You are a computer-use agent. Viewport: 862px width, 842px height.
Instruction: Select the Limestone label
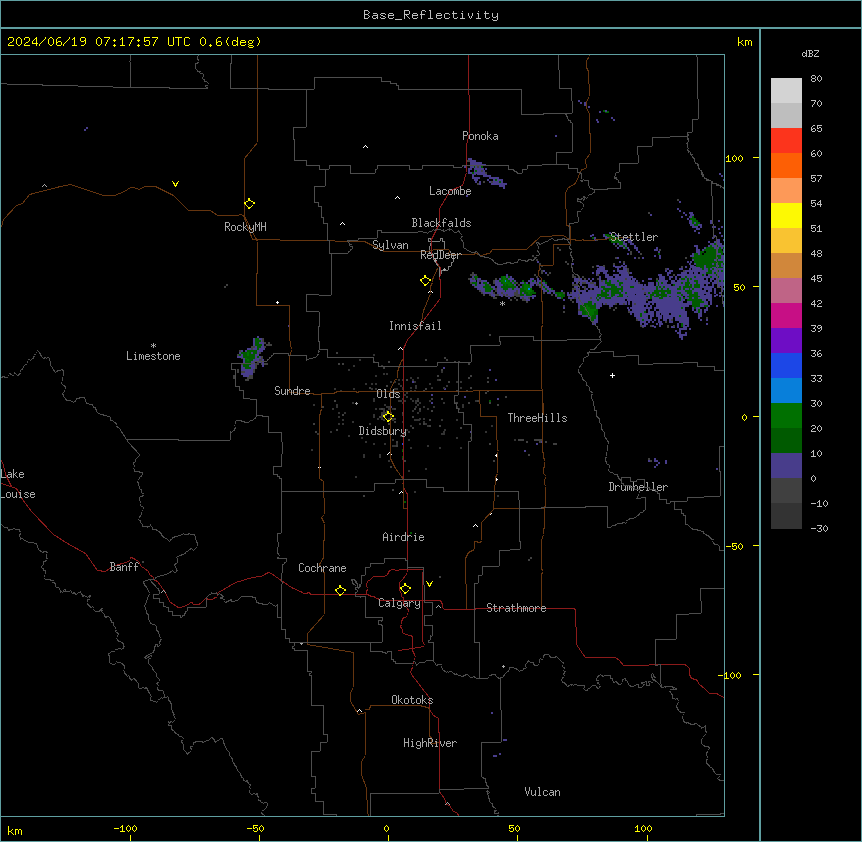coord(153,356)
